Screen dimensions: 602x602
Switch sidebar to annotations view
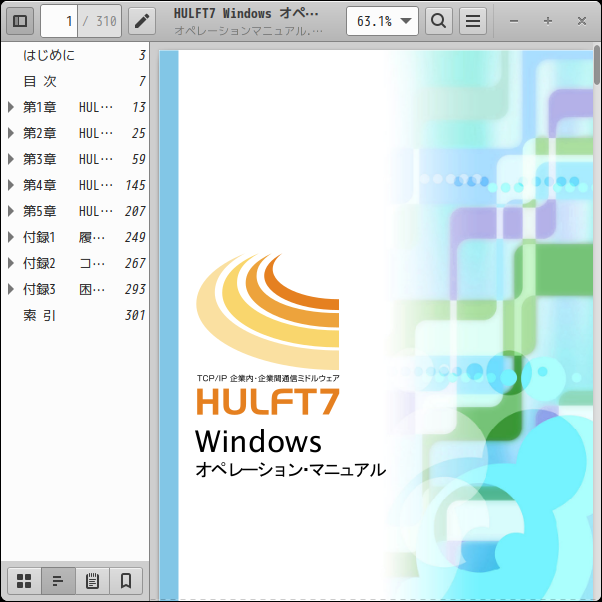[92, 580]
